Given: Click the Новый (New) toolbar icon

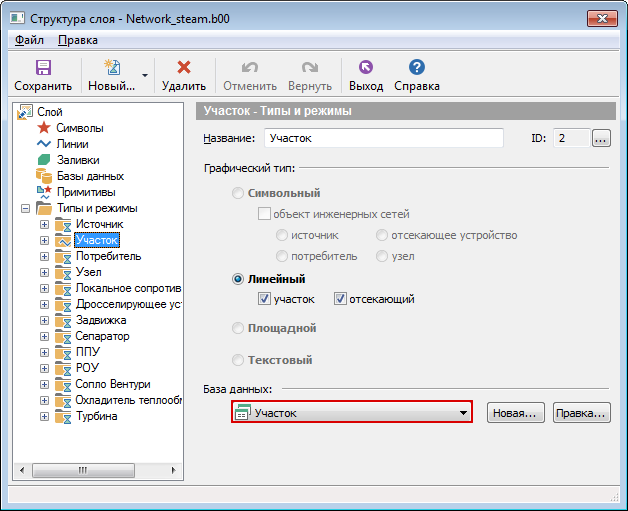Looking at the screenshot, I should click(x=111, y=68).
